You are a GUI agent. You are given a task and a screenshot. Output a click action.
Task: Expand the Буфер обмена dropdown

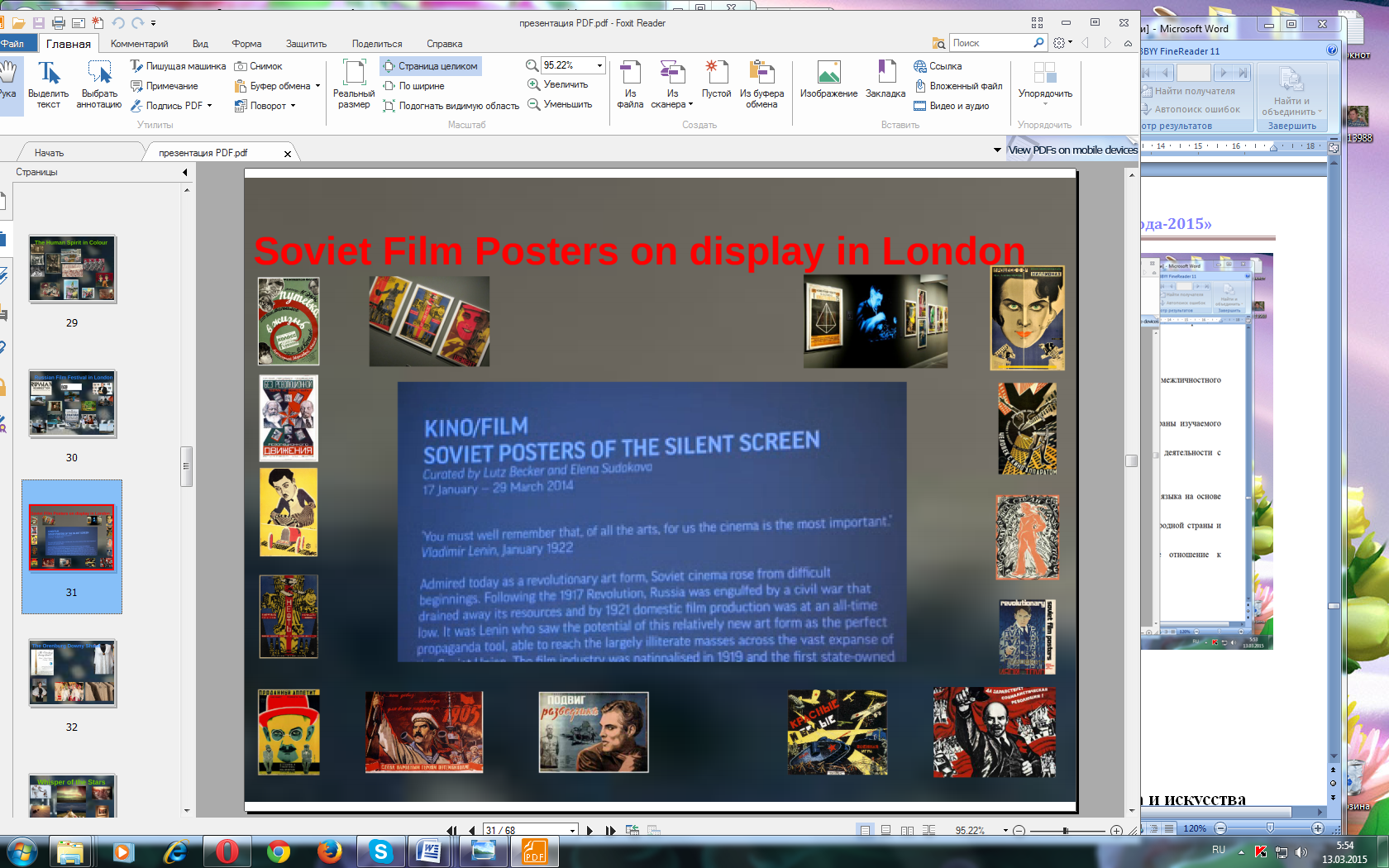317,86
